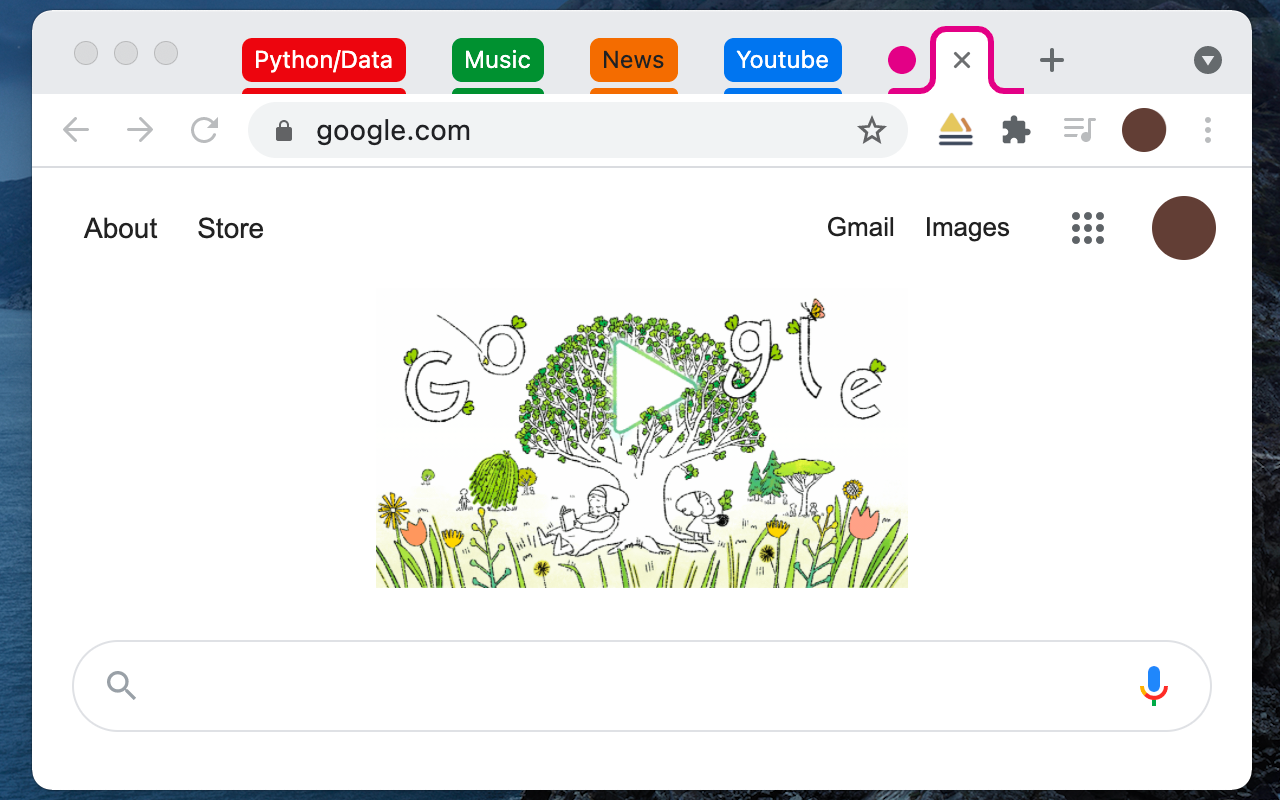Reload the current page
This screenshot has width=1280, height=800.
pyautogui.click(x=205, y=130)
